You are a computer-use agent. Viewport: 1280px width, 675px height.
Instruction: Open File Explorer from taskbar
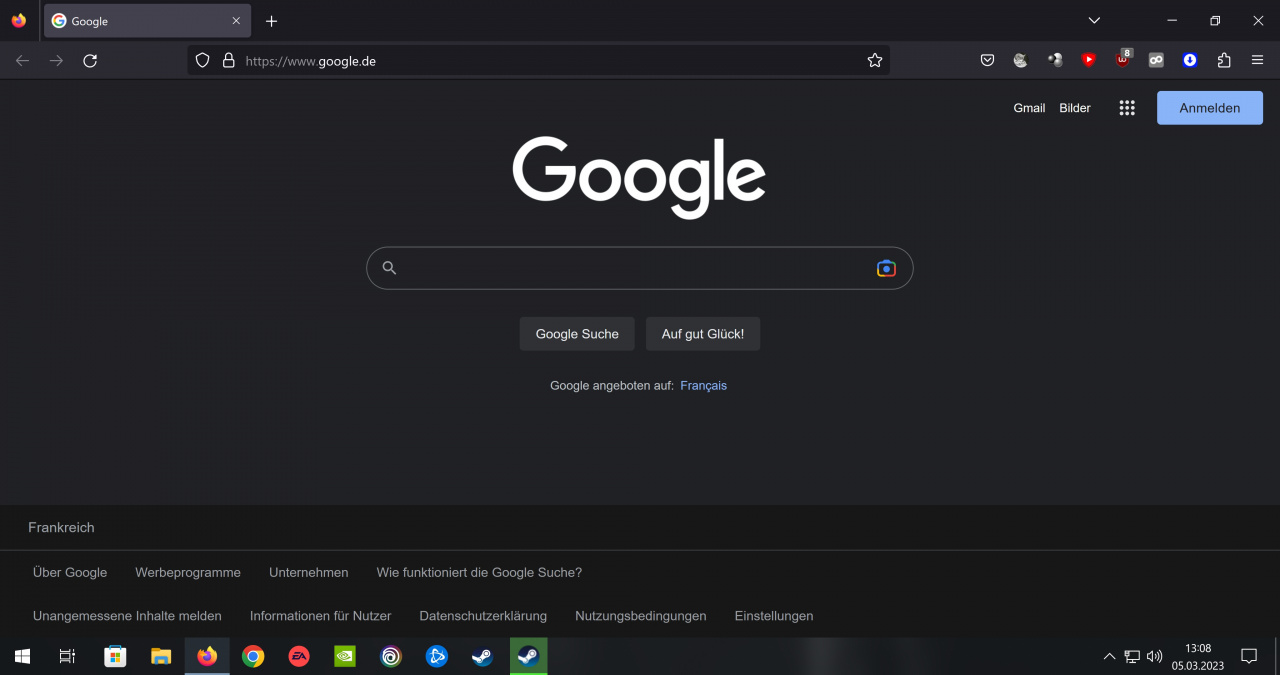pyautogui.click(x=161, y=656)
